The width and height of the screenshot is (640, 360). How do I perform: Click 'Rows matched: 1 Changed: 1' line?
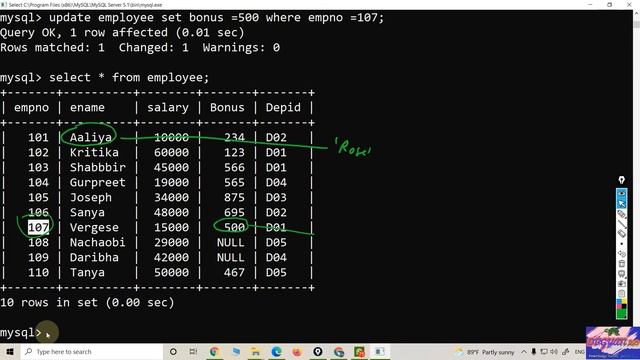tap(140, 48)
